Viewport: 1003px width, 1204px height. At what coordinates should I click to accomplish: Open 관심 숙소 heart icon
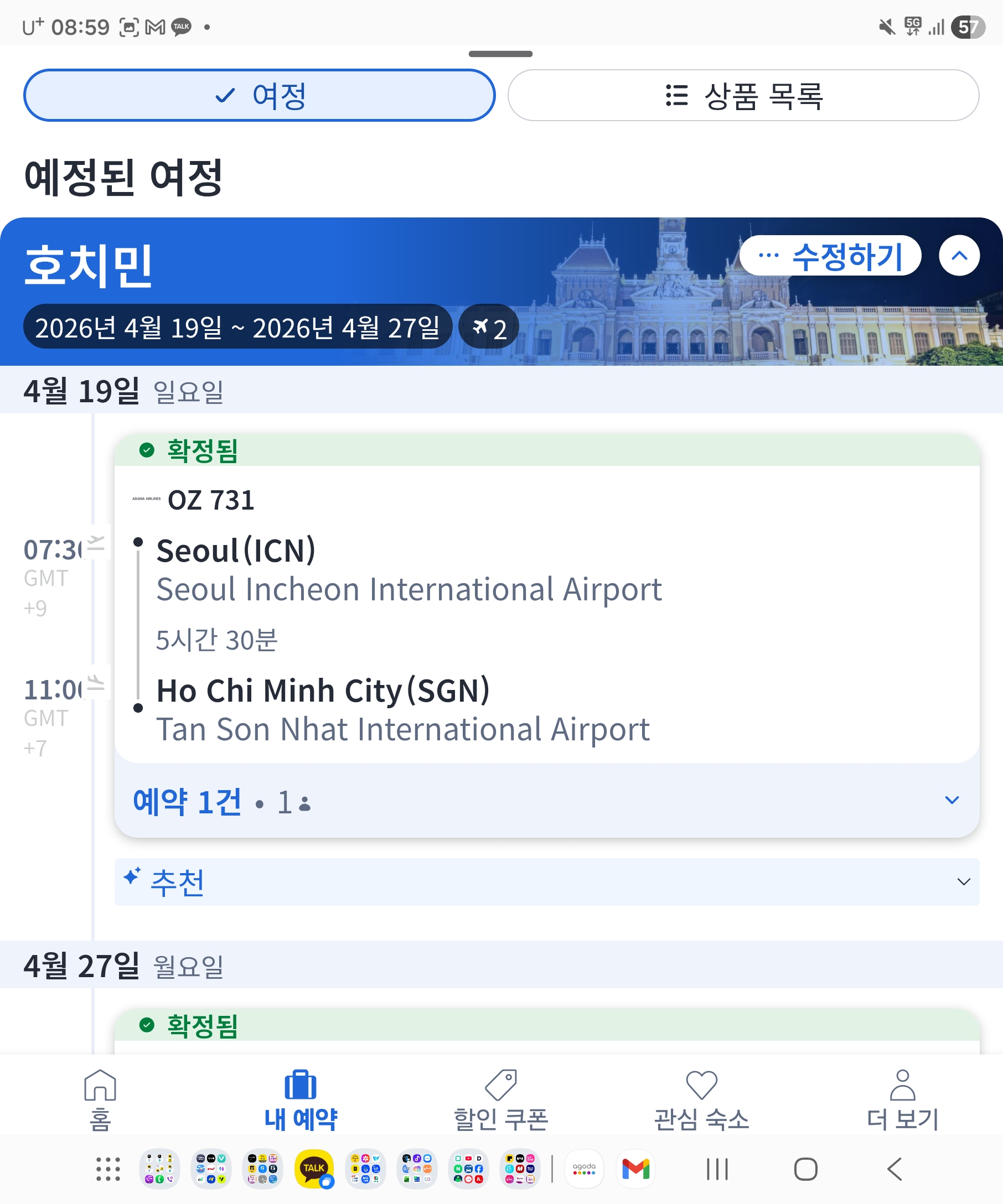[x=701, y=1086]
